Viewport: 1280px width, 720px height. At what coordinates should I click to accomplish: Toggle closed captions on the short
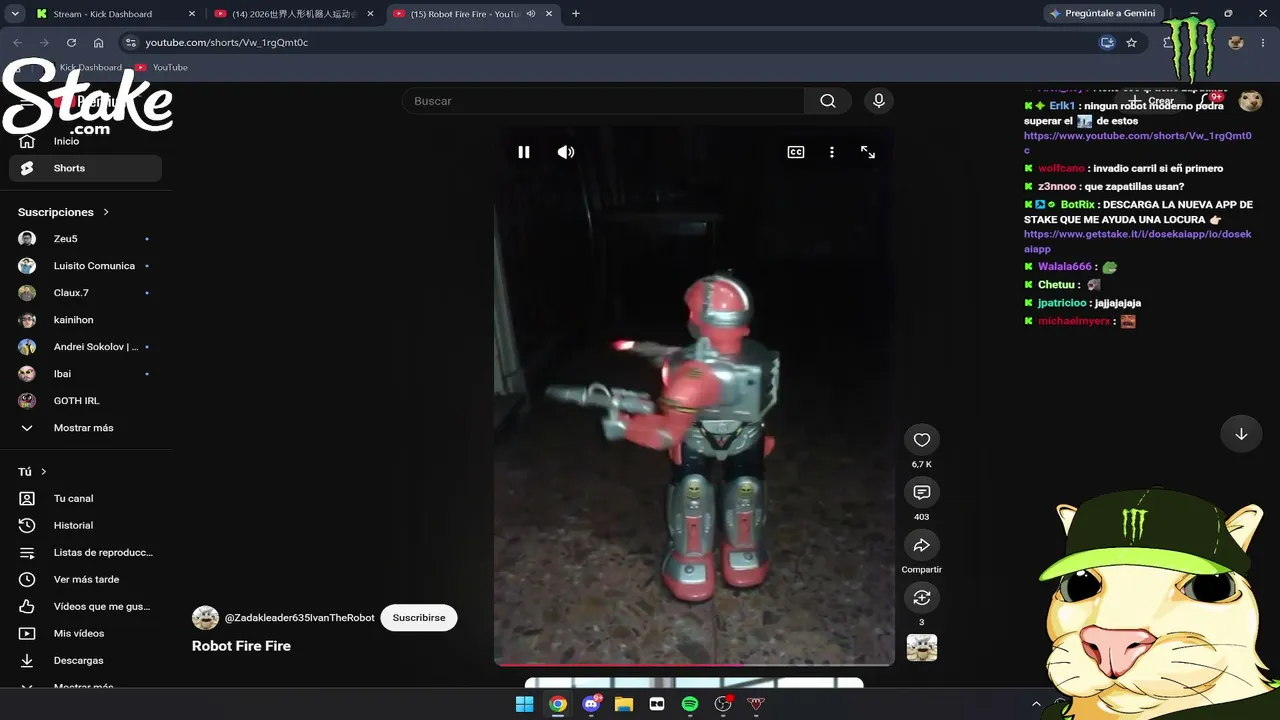coord(796,152)
